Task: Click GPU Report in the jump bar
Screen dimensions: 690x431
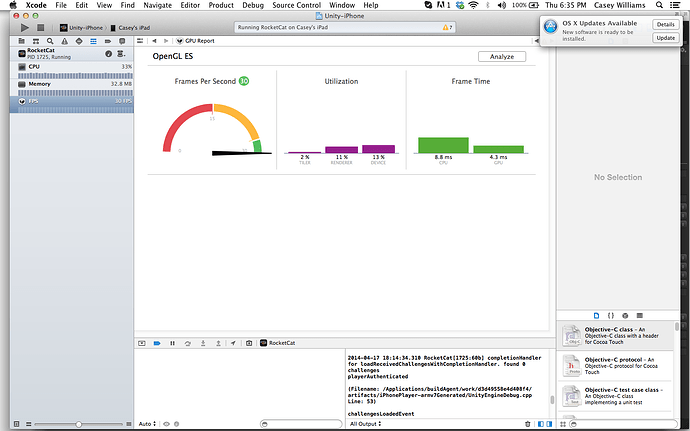Action: tap(195, 41)
